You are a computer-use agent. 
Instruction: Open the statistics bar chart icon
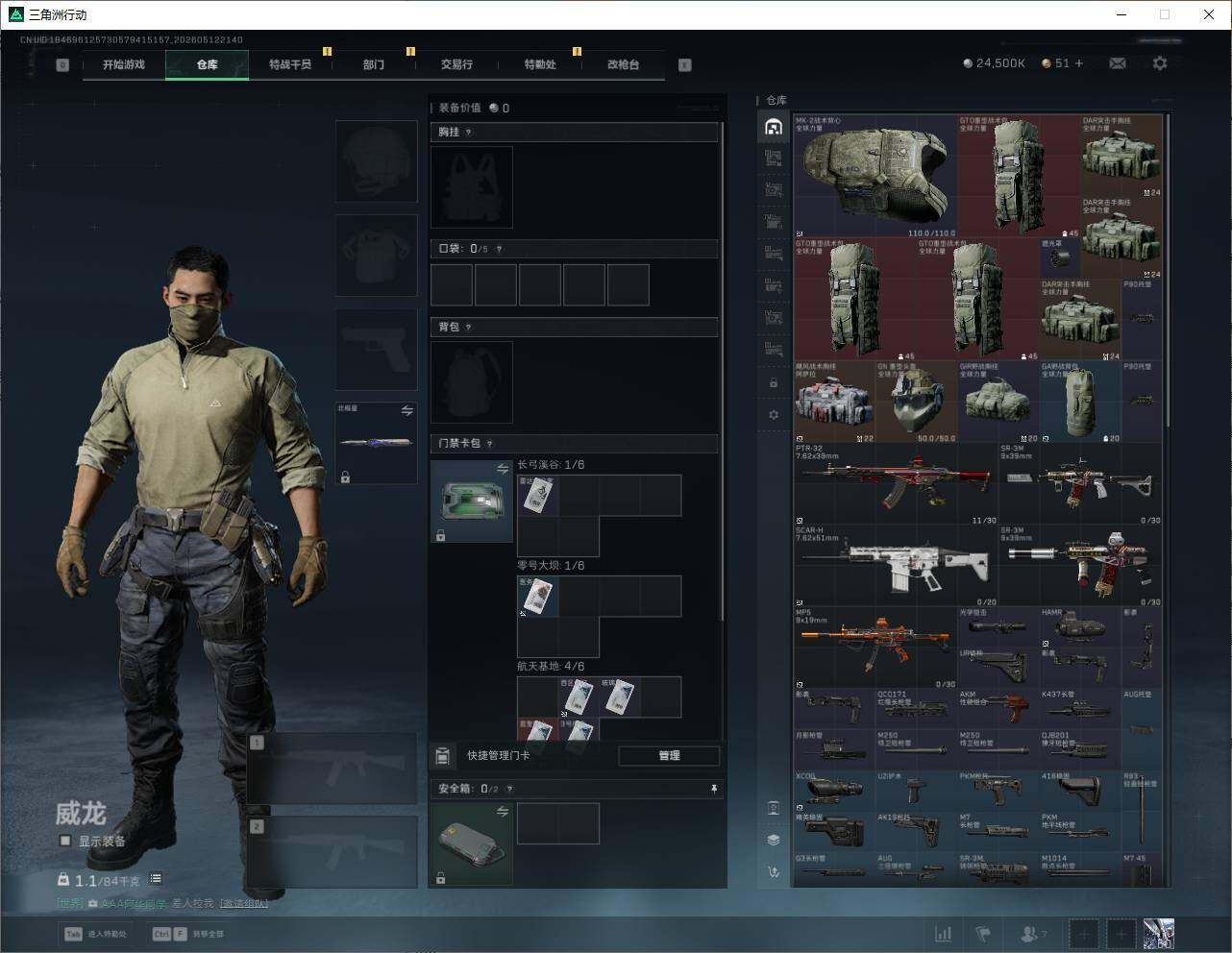[x=944, y=934]
